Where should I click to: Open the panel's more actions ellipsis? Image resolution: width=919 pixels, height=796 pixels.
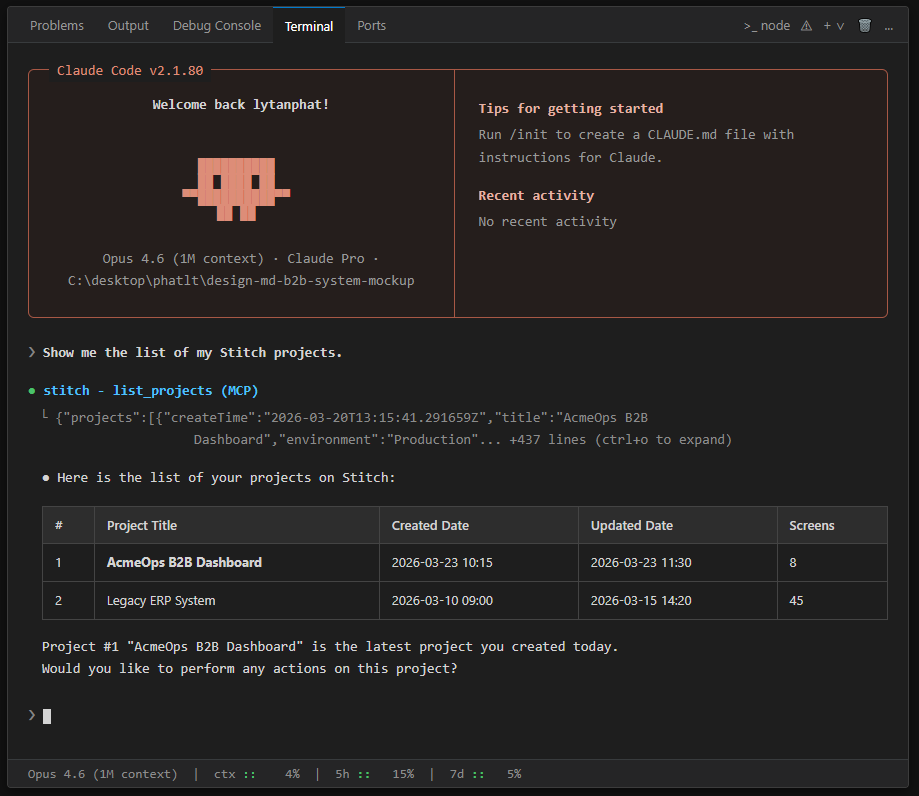pos(890,26)
